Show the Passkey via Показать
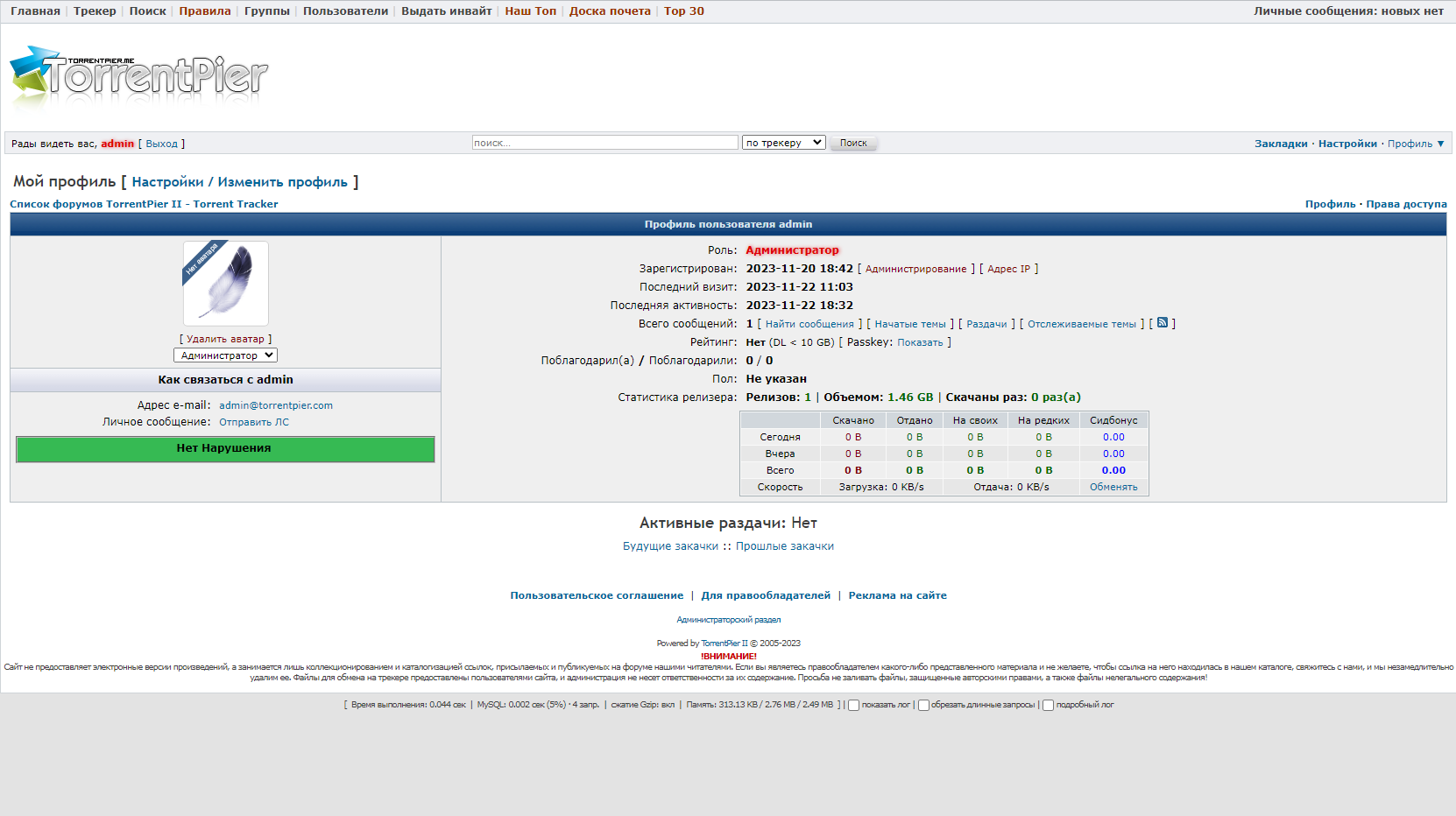Image resolution: width=1456 pixels, height=816 pixels. pos(920,342)
